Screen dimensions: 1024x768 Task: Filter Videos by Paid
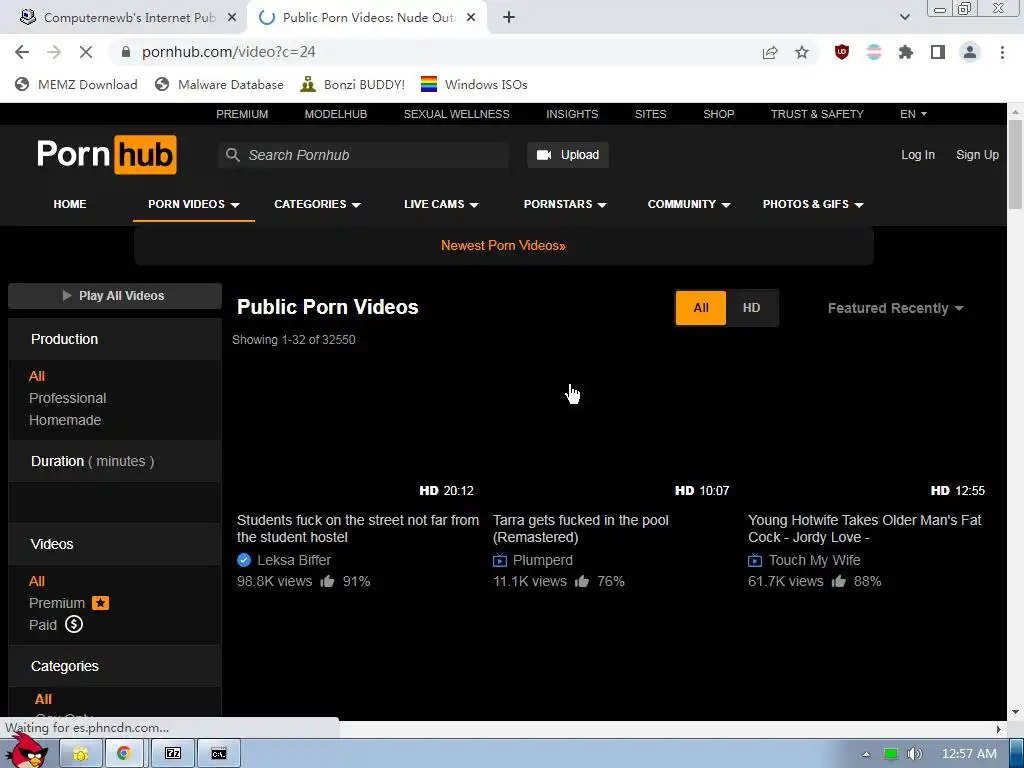pyautogui.click(x=42, y=625)
